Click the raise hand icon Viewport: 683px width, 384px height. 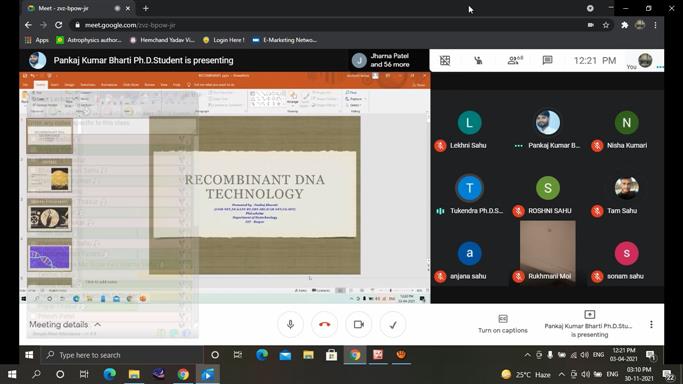pyautogui.click(x=478, y=61)
